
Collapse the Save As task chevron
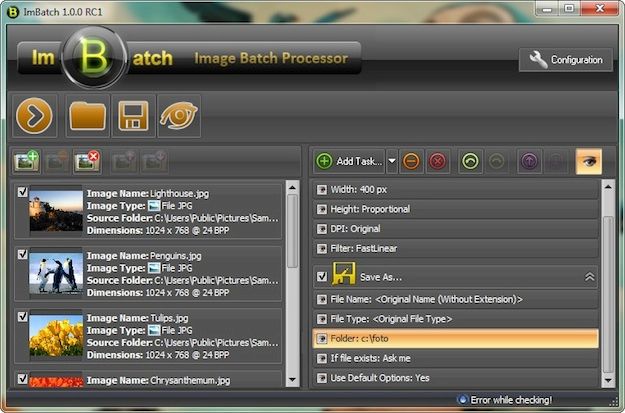click(x=590, y=277)
